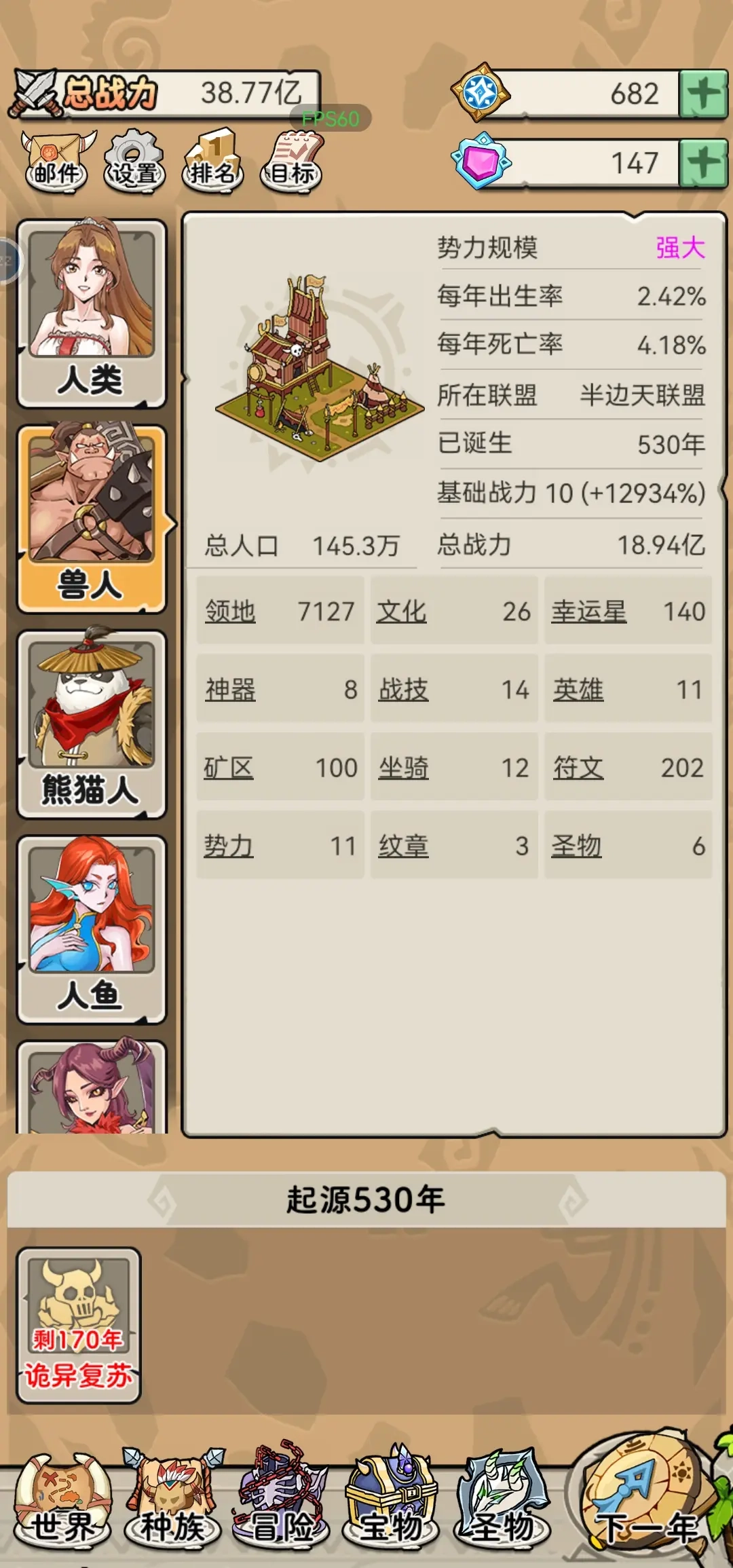Screen dimensions: 733x1568
Task: Select the 人类 human race tab
Action: tap(91, 313)
